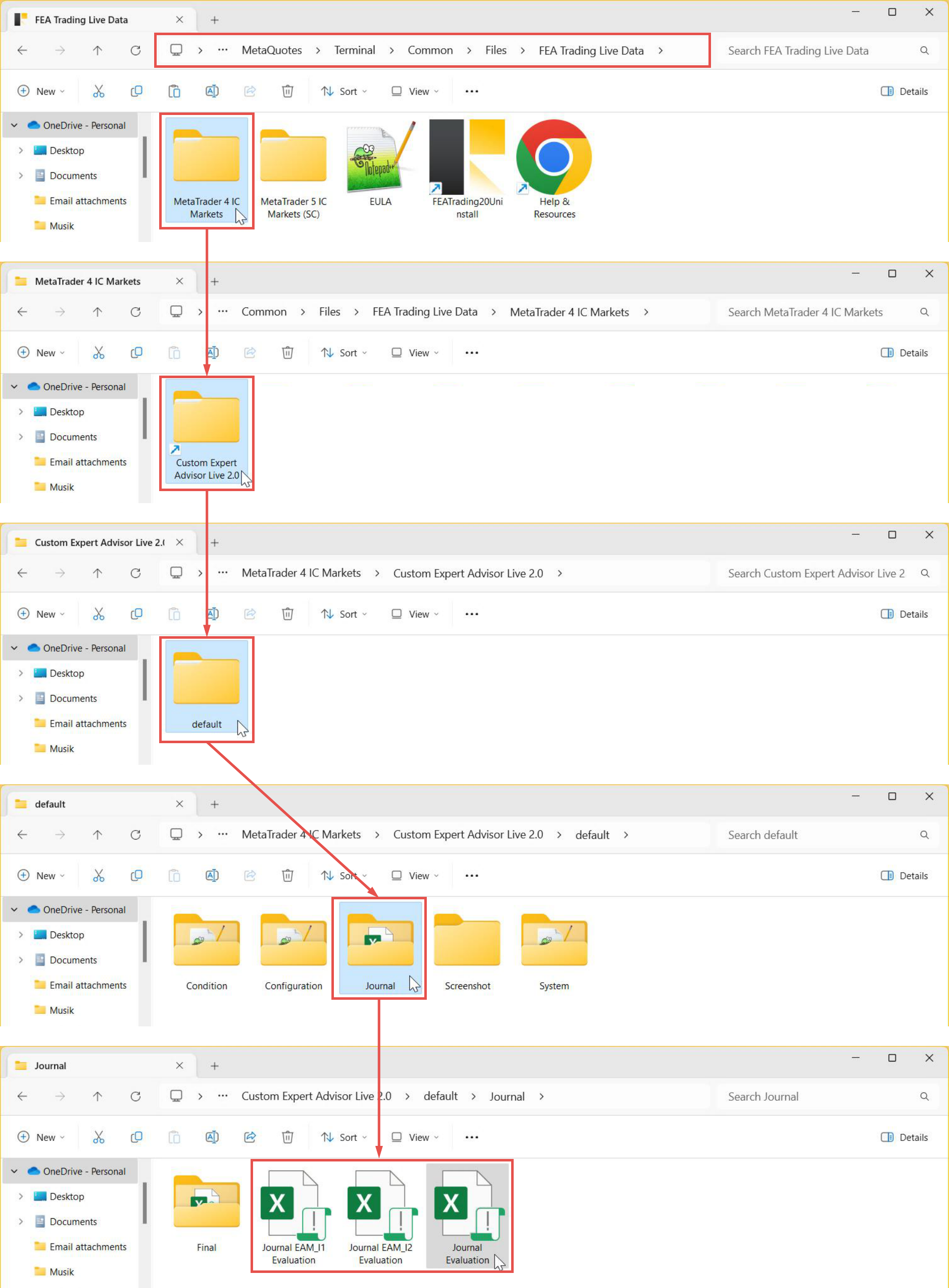Image resolution: width=949 pixels, height=1288 pixels.
Task: Close the Journal window tab
Action: [180, 1066]
